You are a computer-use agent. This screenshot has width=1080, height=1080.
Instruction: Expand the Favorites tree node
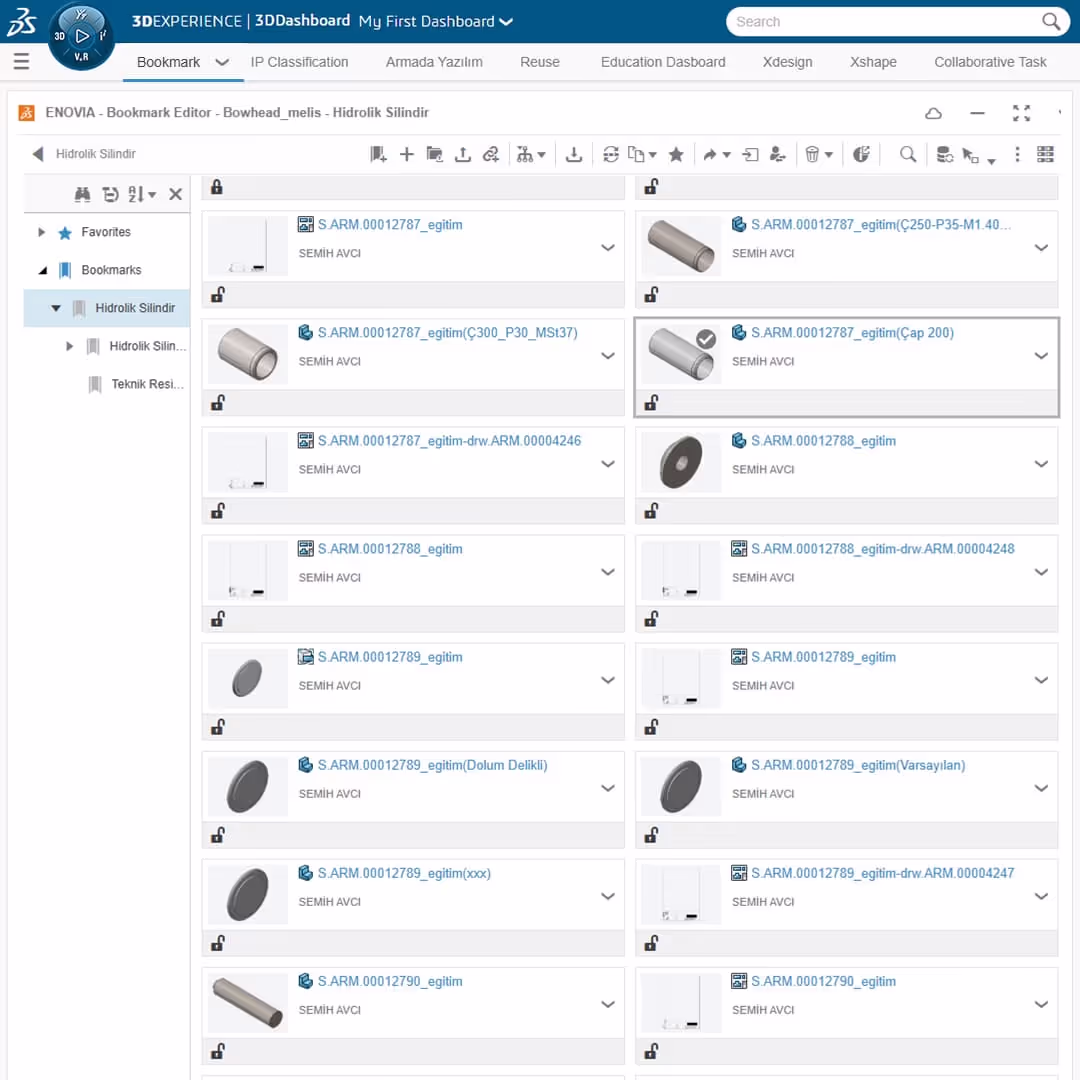41,232
